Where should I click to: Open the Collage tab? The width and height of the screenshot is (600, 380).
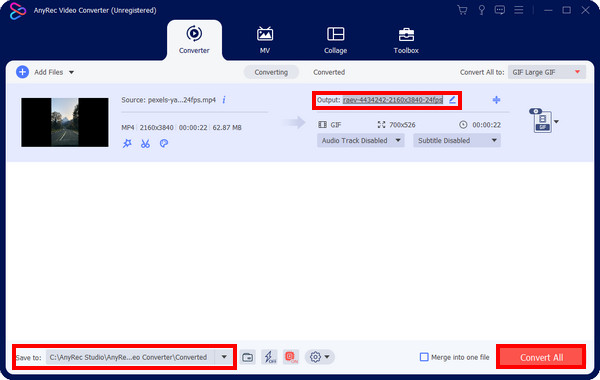pos(336,40)
